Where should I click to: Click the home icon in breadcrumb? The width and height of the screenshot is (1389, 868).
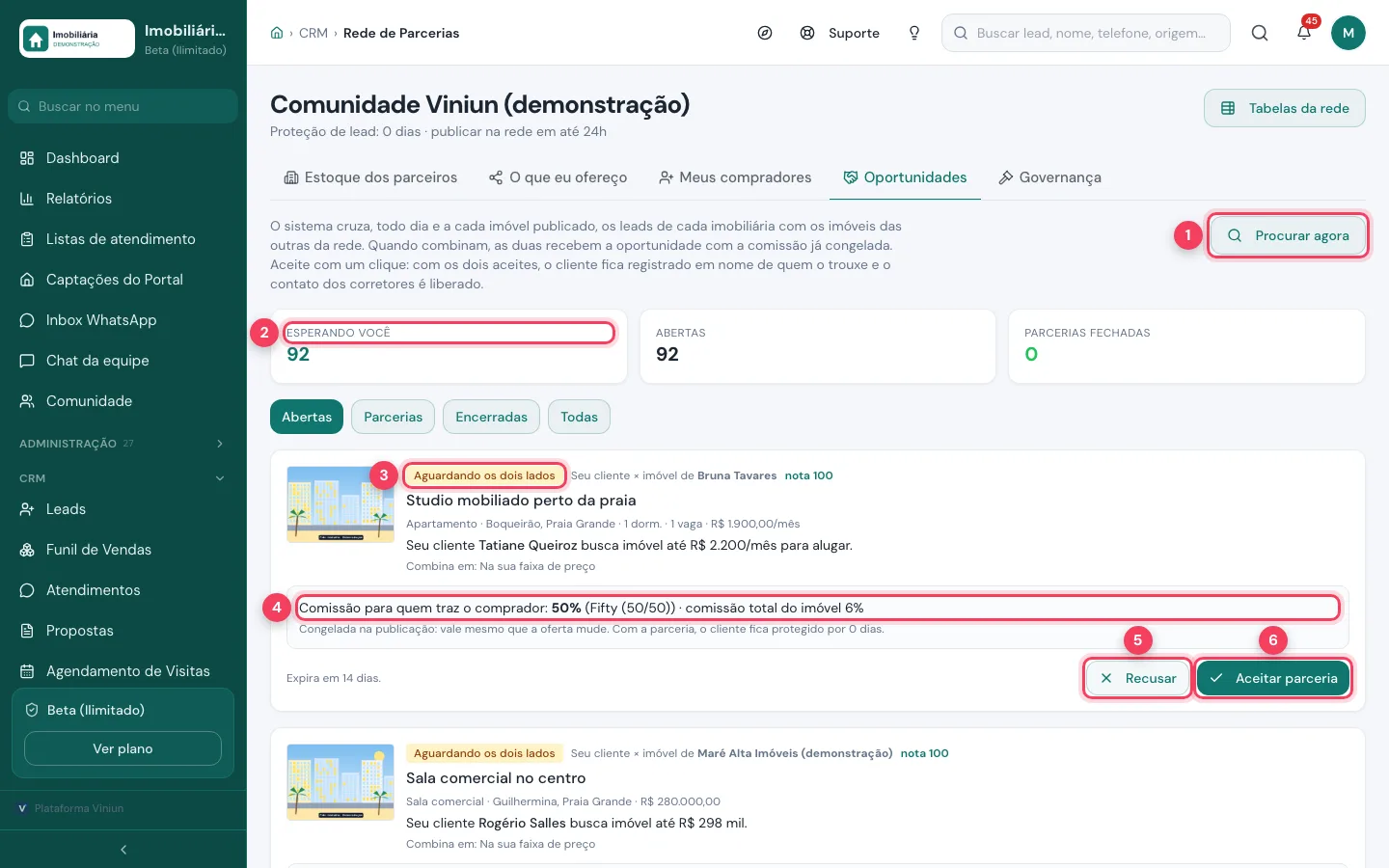coord(277,33)
